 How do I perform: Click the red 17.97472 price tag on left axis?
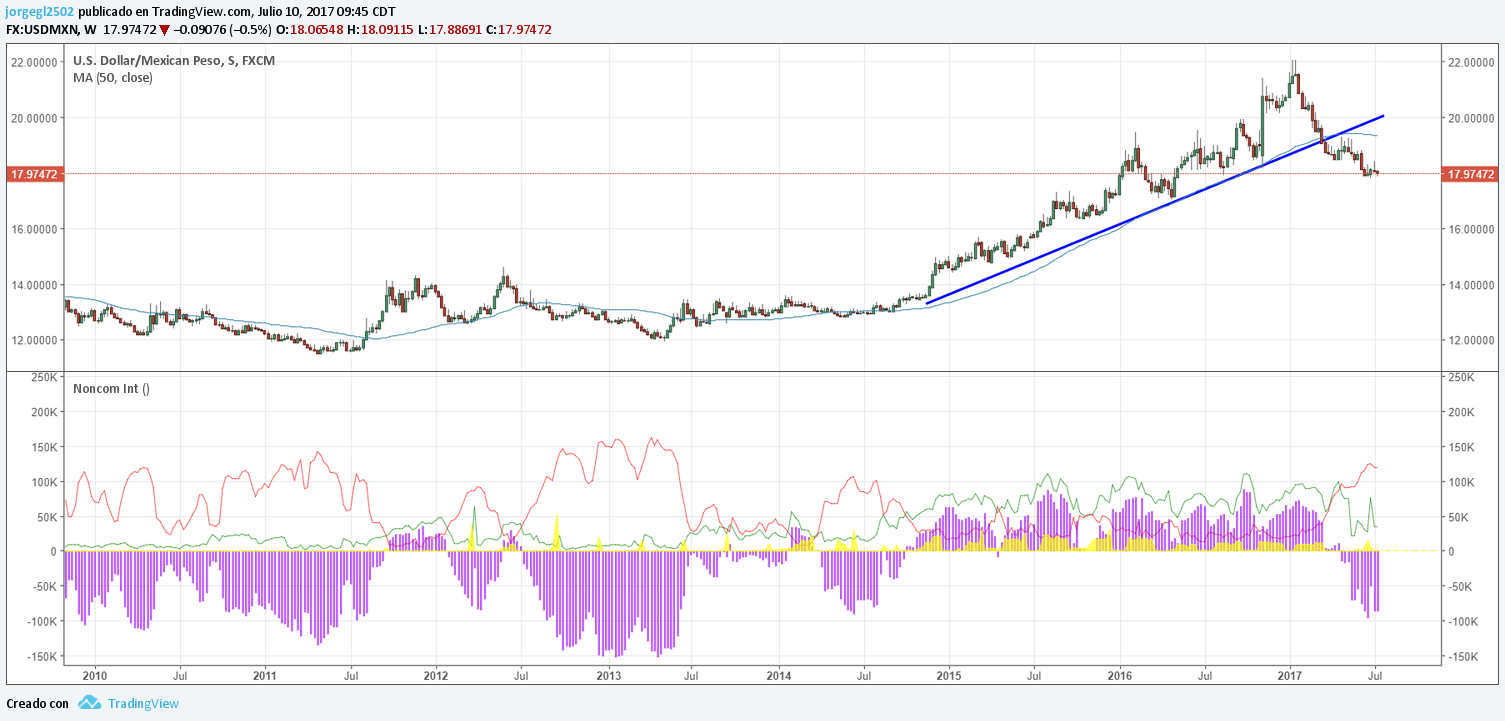coord(34,174)
